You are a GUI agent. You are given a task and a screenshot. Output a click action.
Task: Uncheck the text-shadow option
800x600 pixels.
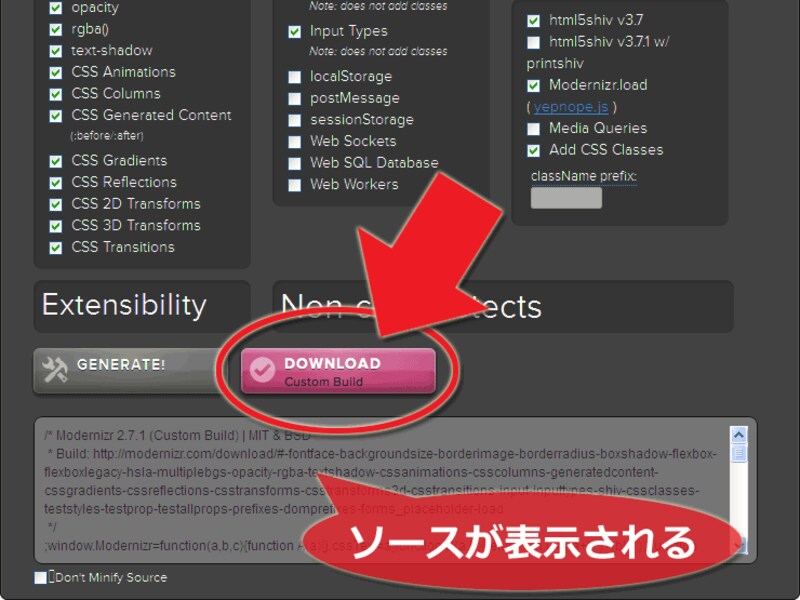coord(55,50)
